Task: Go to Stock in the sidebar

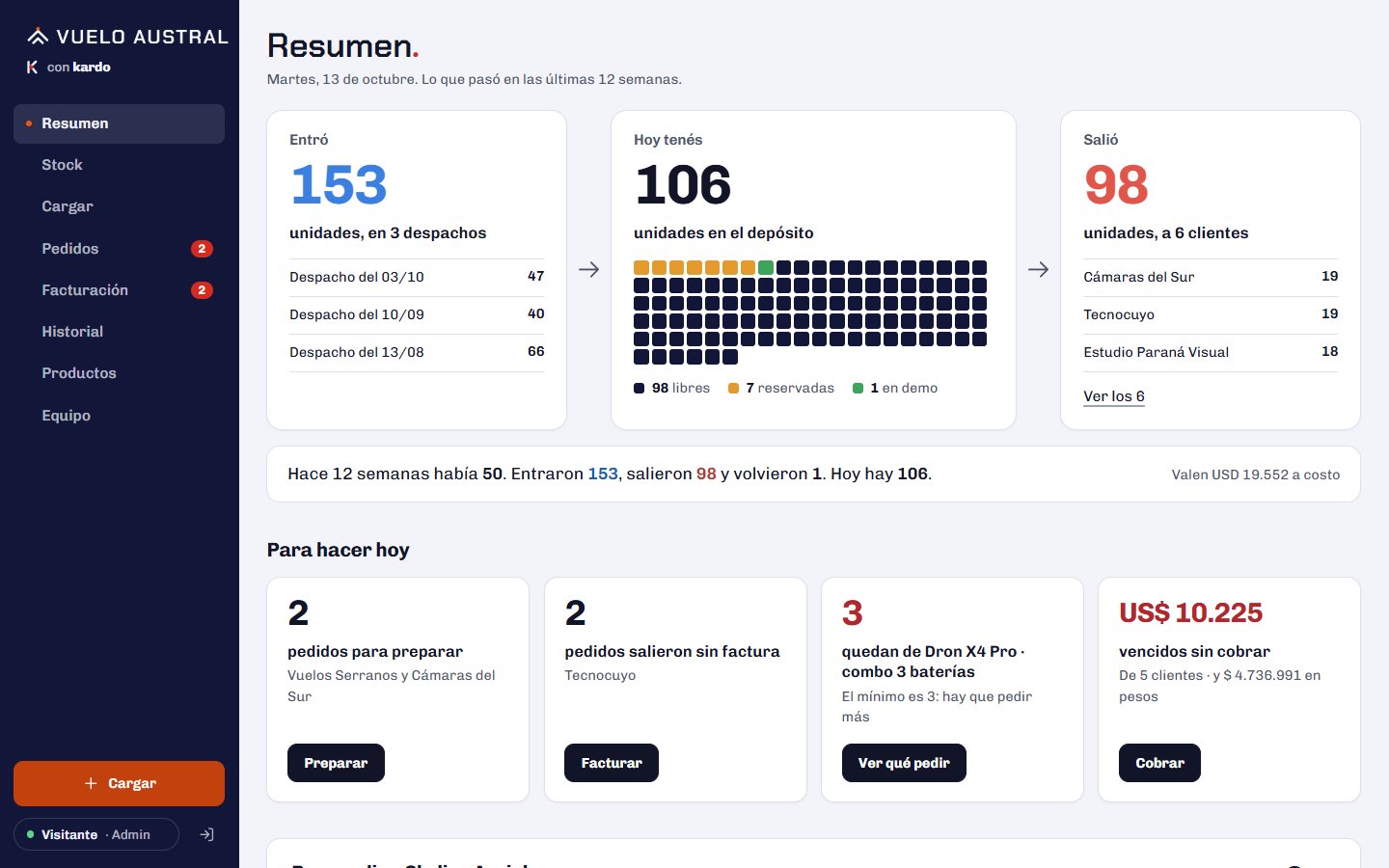Action: 119,165
